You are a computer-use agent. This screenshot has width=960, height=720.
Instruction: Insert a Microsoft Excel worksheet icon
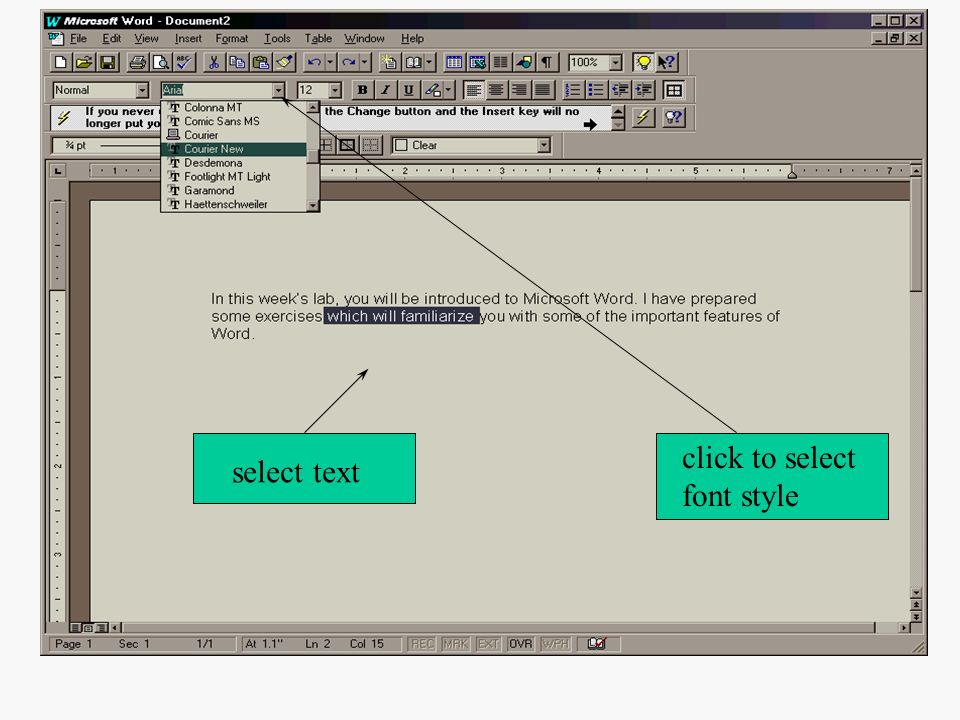pos(477,62)
